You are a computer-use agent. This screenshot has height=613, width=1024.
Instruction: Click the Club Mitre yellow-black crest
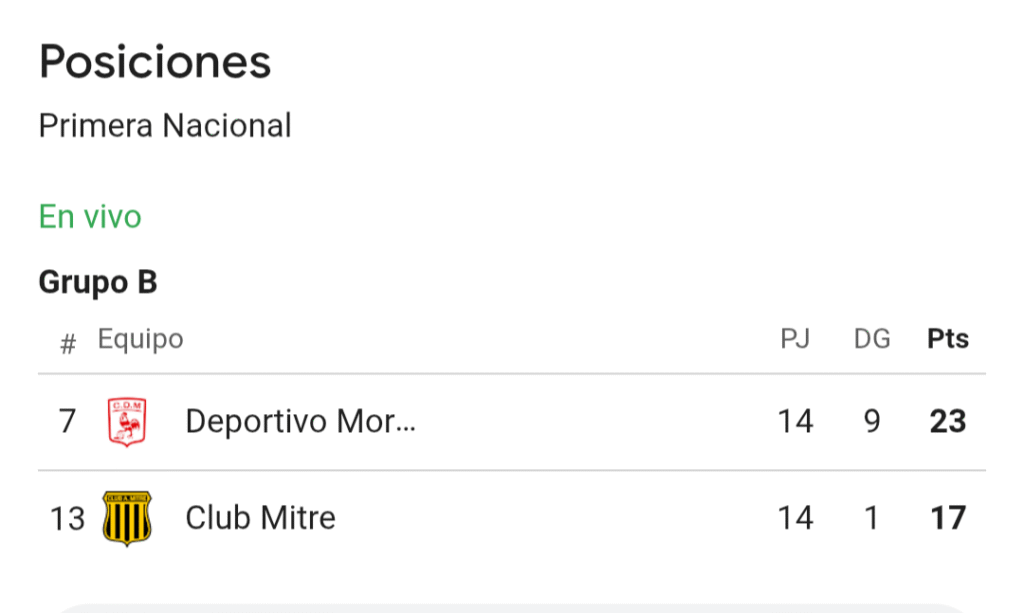tap(127, 518)
